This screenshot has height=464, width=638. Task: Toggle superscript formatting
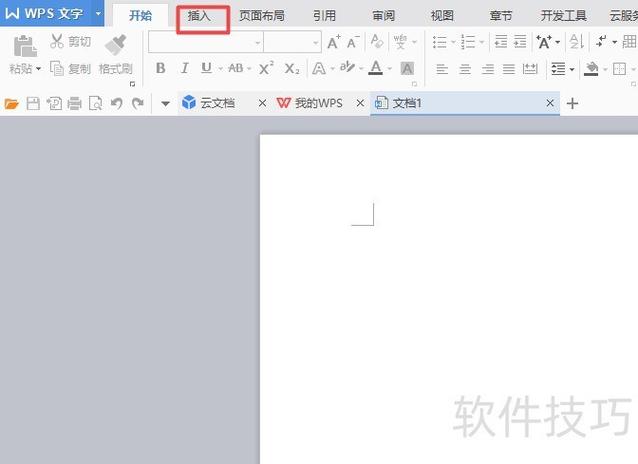coord(266,68)
